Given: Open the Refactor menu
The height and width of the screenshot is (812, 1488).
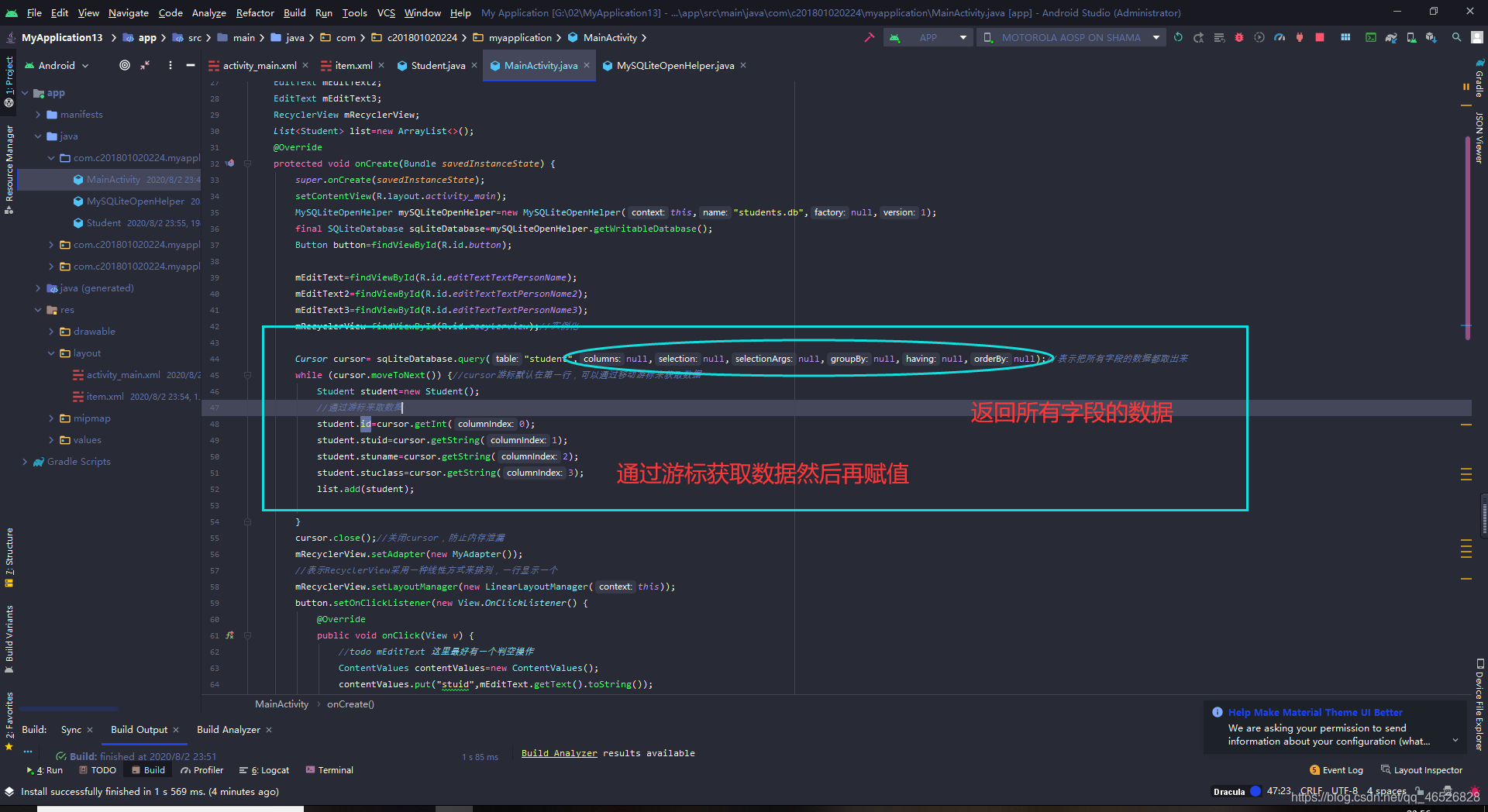Looking at the screenshot, I should [255, 12].
